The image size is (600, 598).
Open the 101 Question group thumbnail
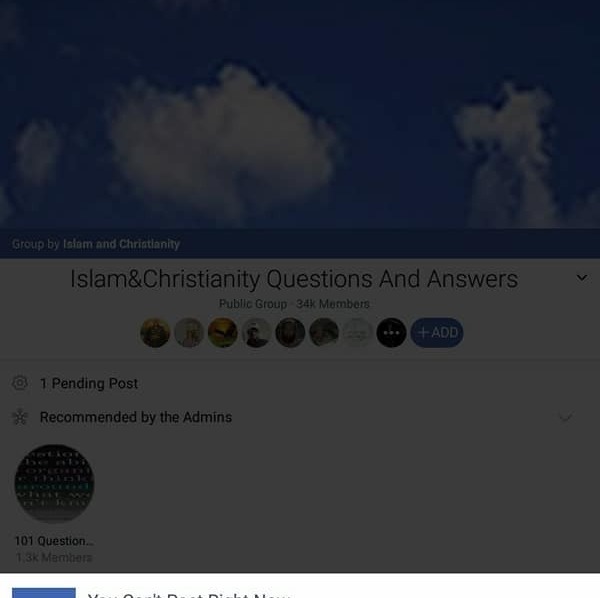coord(54,483)
